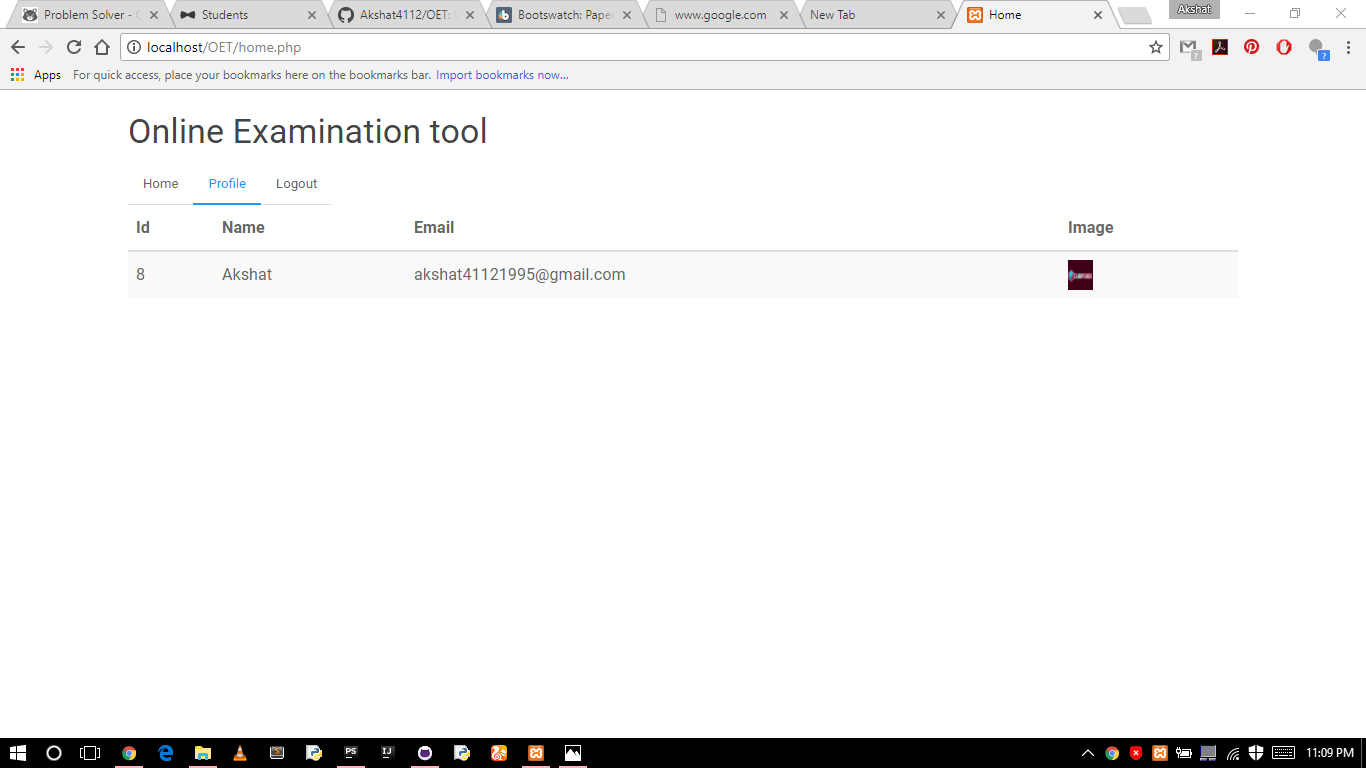Check battery status in system tray

click(x=1184, y=753)
